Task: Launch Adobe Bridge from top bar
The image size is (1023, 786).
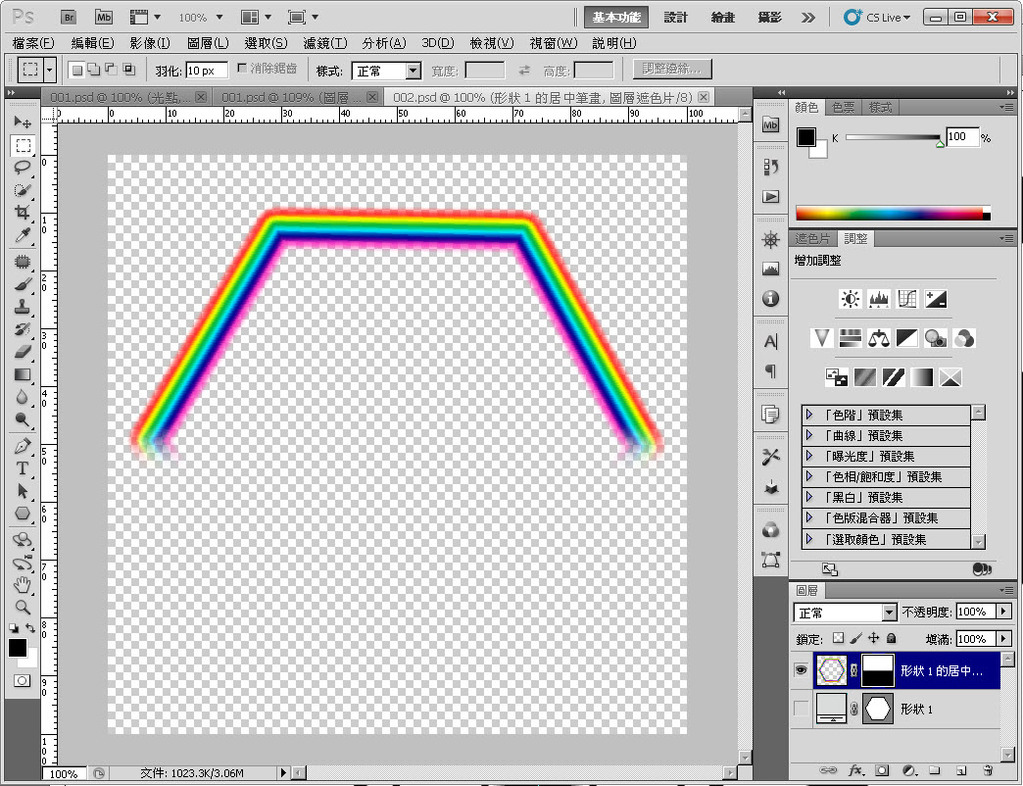Action: (x=68, y=17)
